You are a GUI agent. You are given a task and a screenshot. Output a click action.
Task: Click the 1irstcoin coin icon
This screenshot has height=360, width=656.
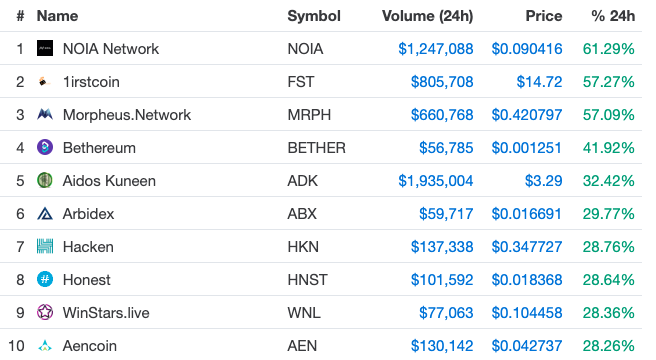(x=45, y=82)
